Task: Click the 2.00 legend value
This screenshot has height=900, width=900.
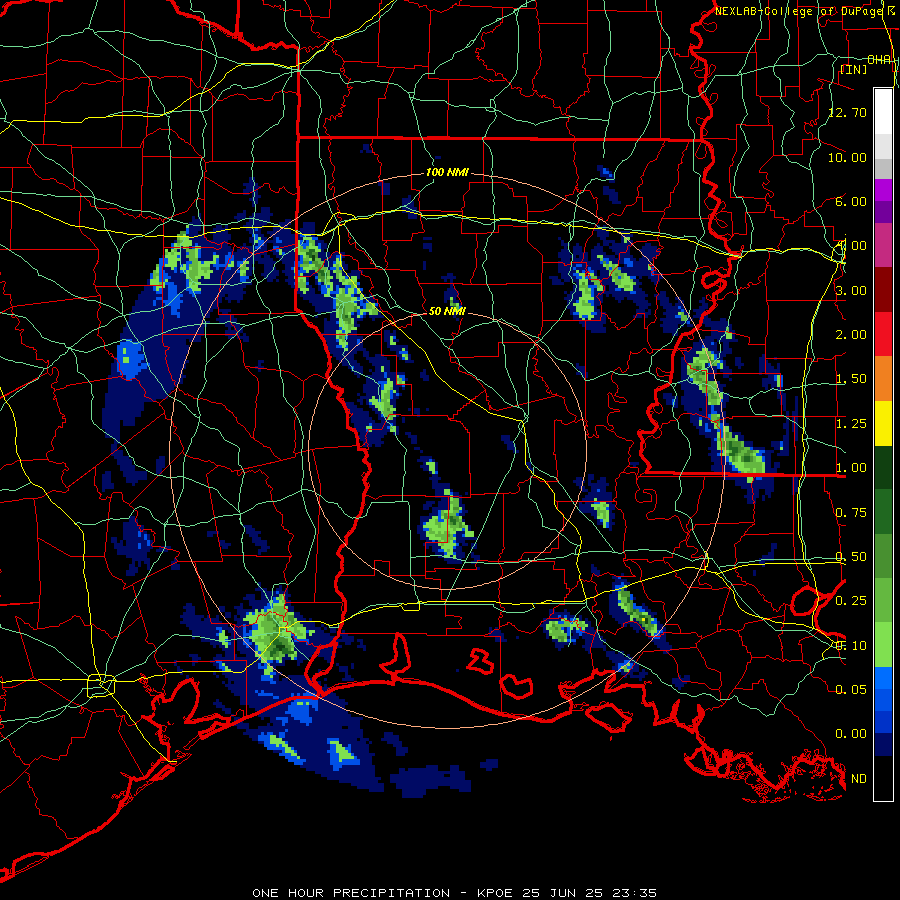Action: (x=851, y=335)
